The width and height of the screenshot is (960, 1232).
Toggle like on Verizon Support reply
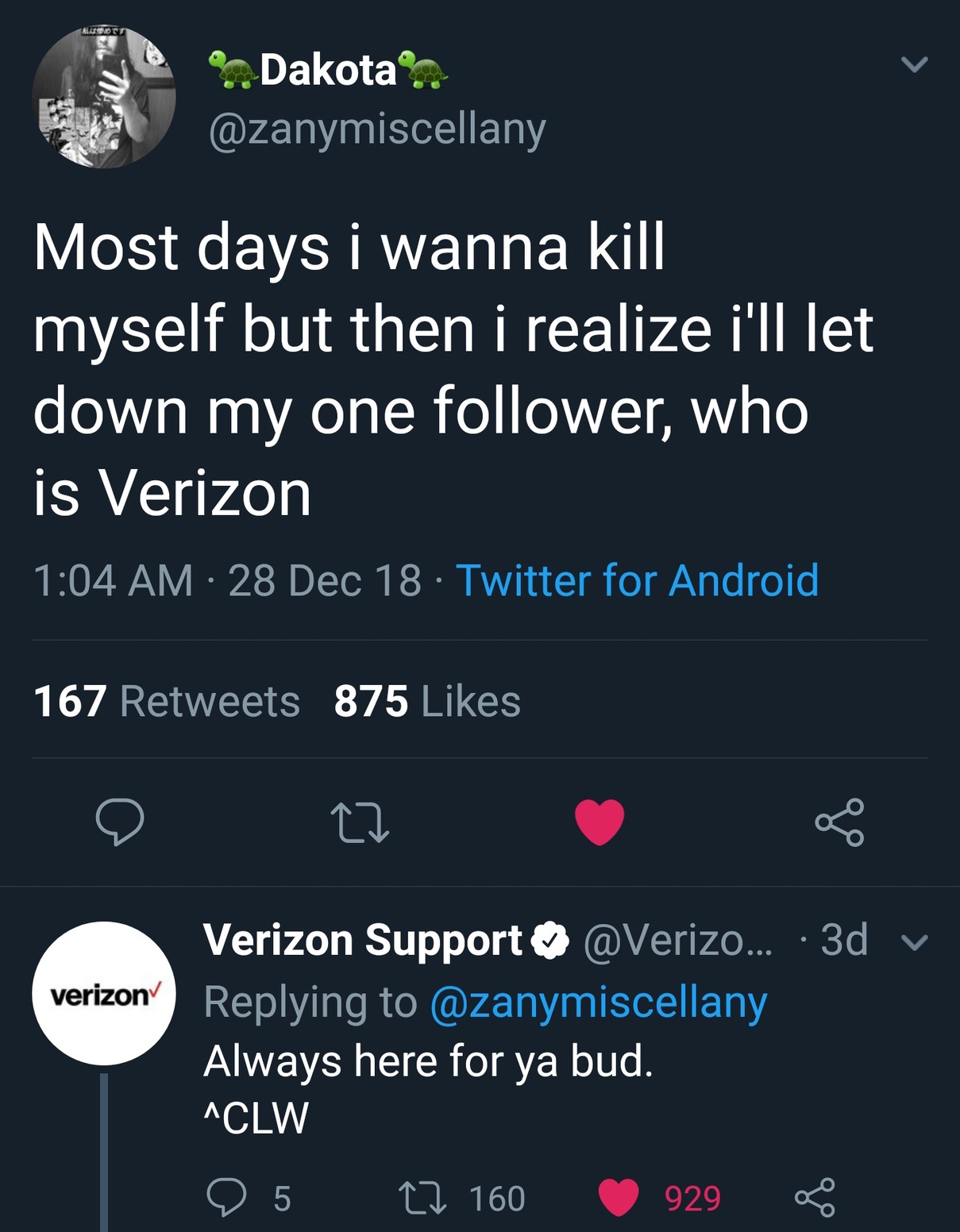pyautogui.click(x=619, y=1197)
